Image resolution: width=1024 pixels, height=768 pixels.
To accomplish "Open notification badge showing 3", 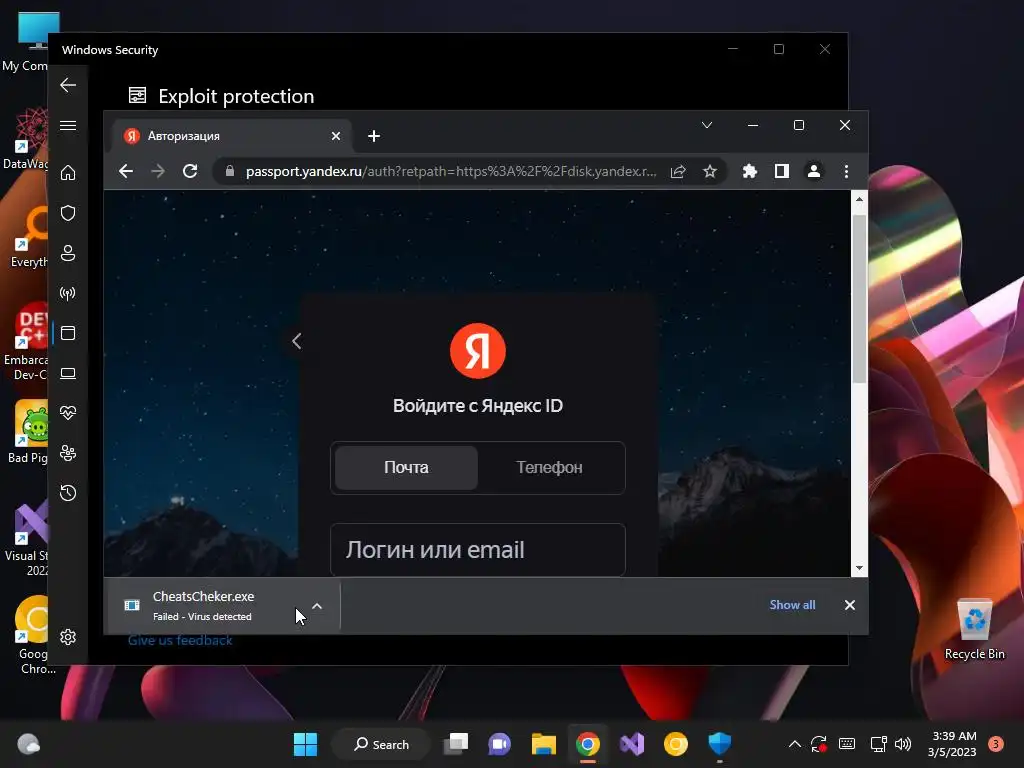I will click(996, 744).
